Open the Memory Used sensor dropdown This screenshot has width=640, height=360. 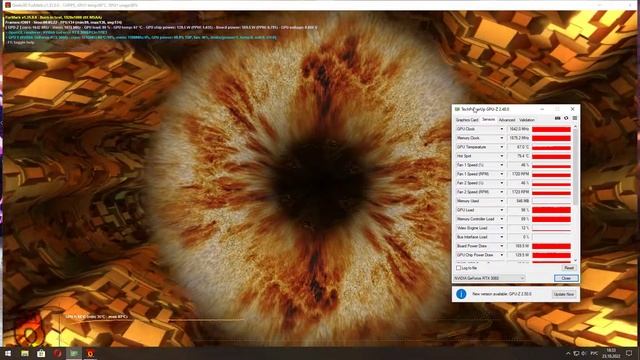(502, 201)
